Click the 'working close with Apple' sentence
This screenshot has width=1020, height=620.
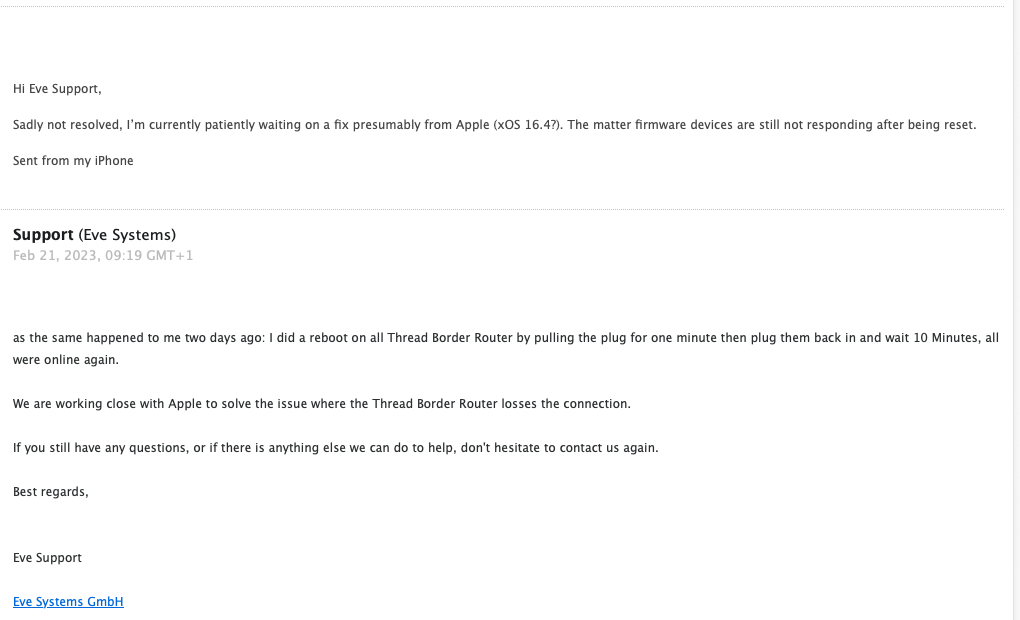(x=322, y=404)
